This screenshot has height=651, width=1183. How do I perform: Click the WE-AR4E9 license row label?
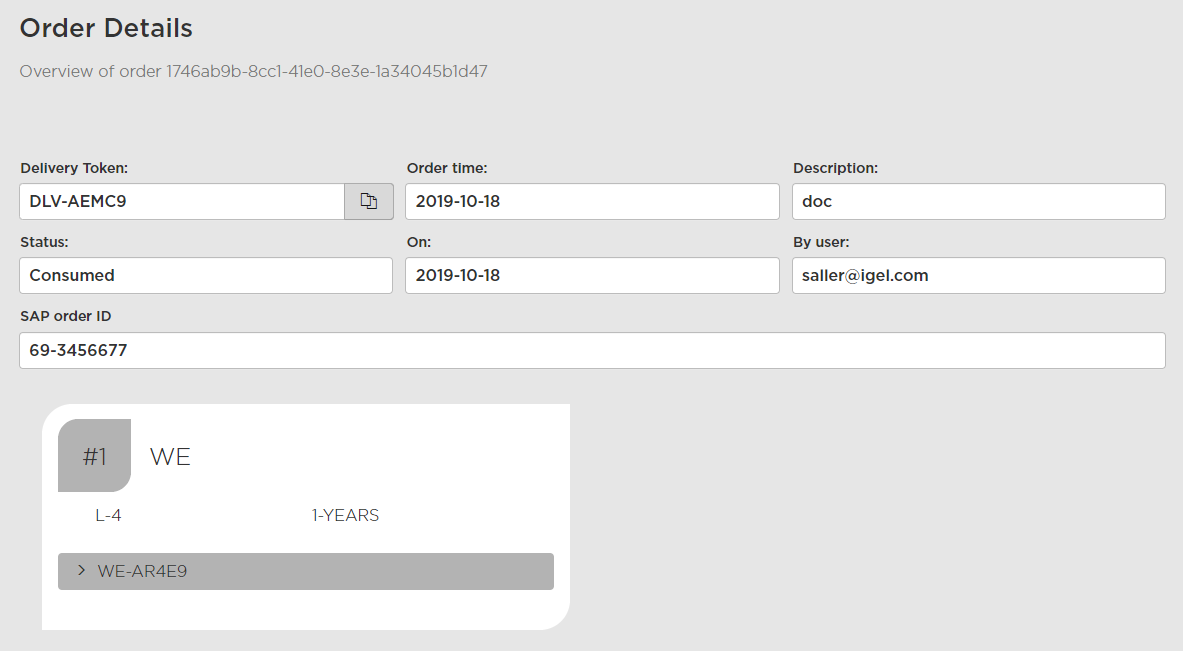tap(142, 572)
